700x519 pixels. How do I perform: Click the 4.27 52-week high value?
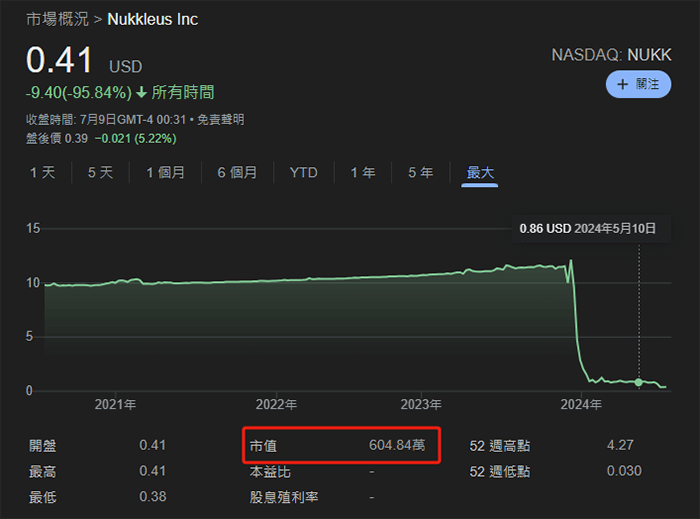620,445
